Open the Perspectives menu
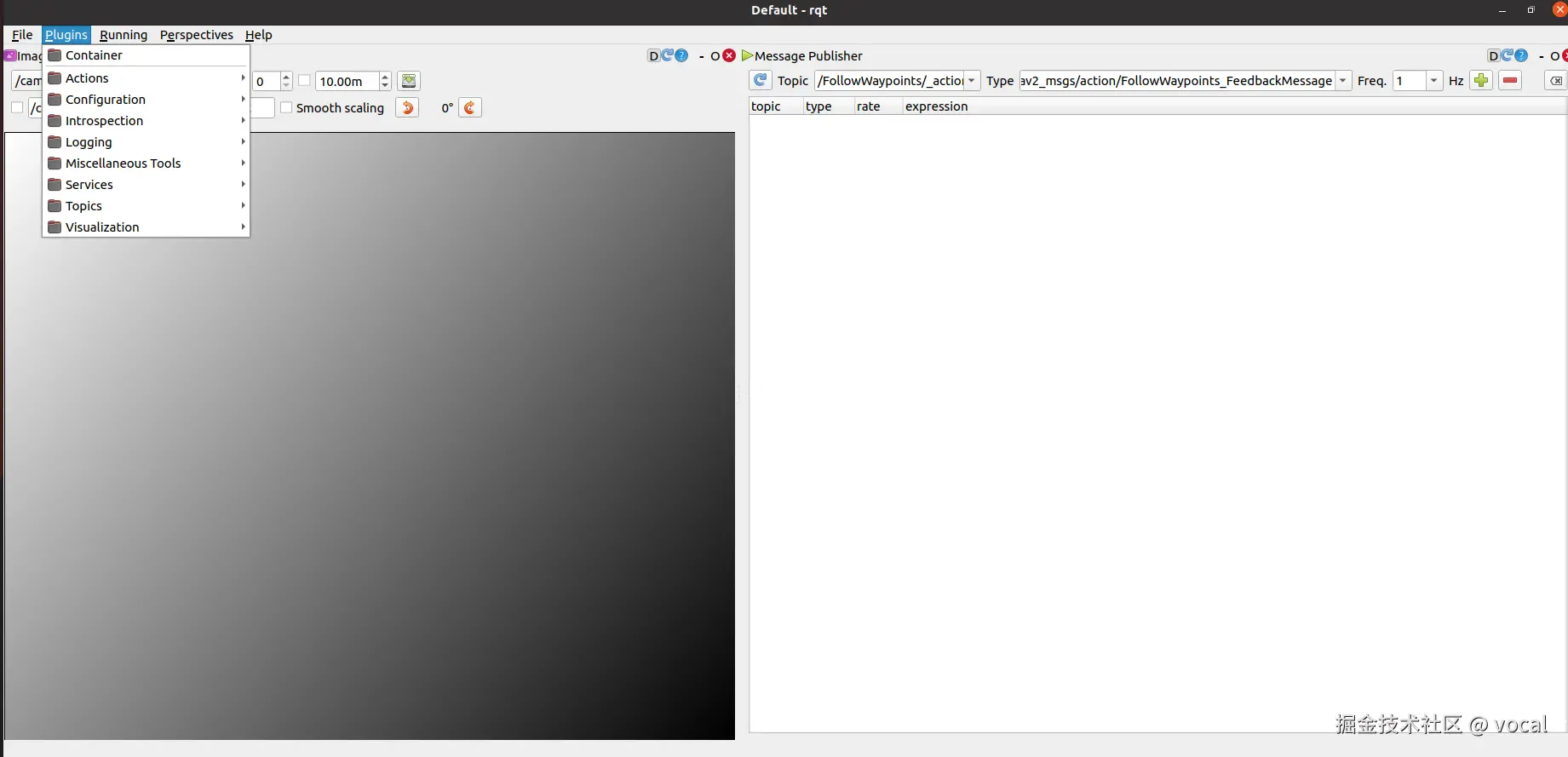The height and width of the screenshot is (757, 1568). (197, 35)
